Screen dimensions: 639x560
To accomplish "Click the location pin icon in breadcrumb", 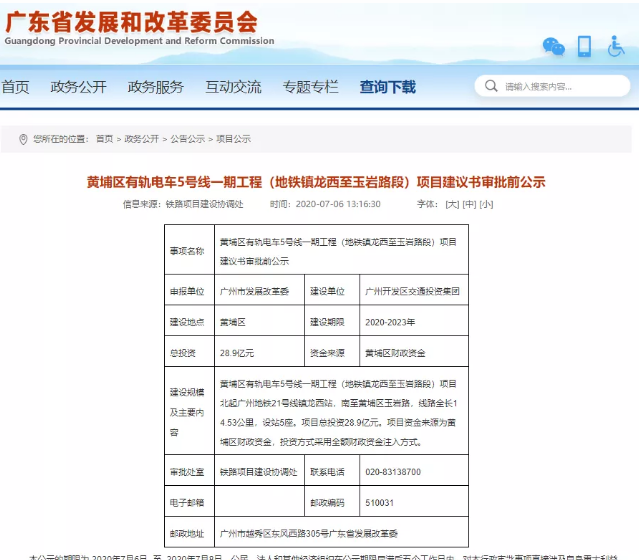I will (x=23, y=139).
